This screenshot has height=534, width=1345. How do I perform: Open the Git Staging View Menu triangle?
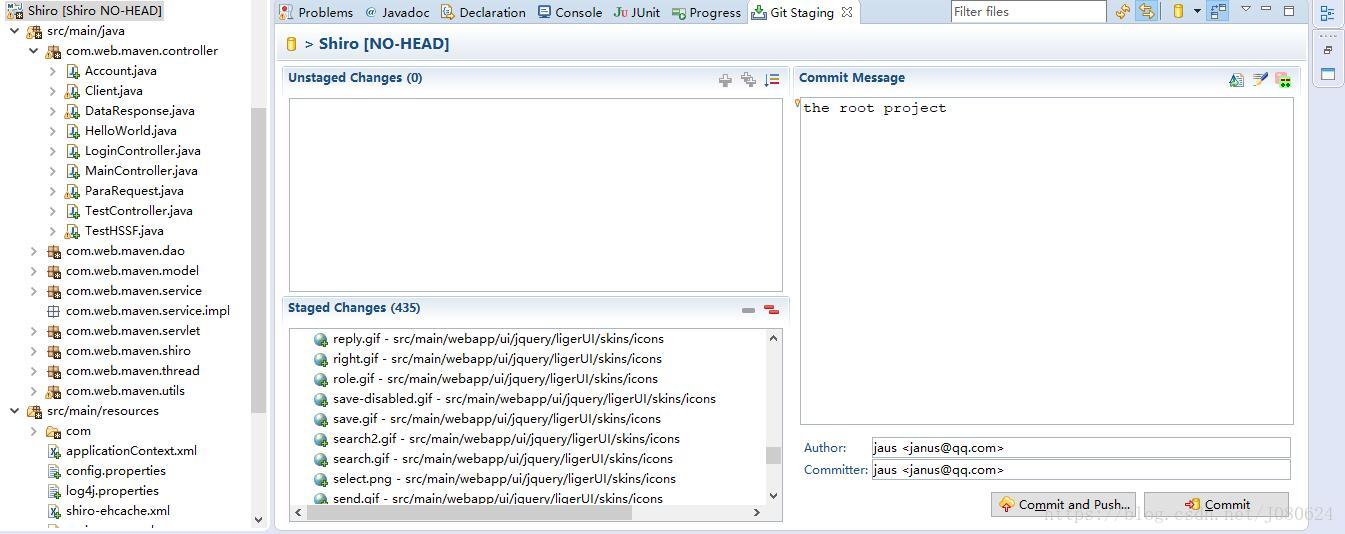click(x=1246, y=10)
